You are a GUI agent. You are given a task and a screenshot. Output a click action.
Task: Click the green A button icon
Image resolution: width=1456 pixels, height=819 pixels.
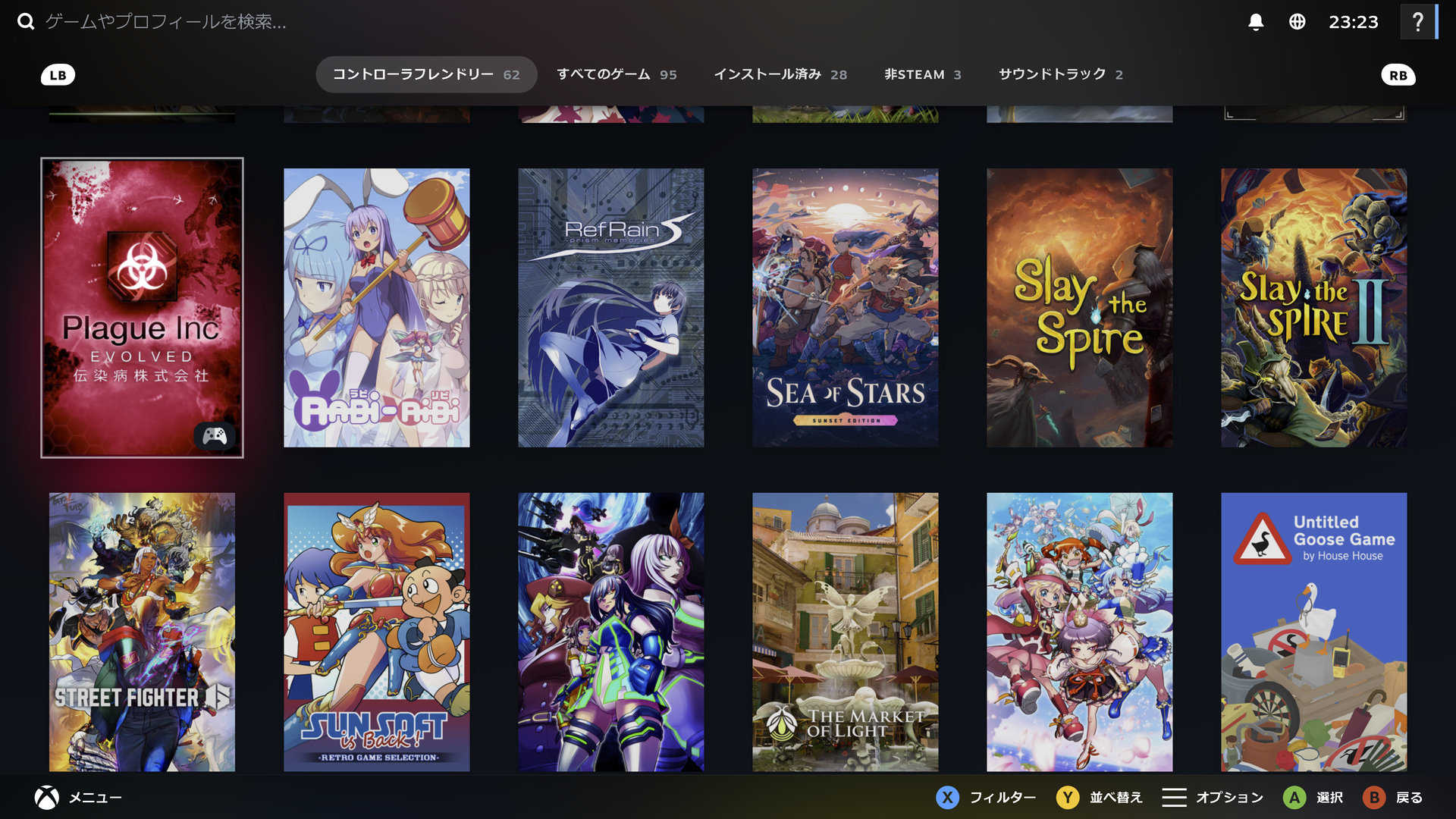(1294, 798)
